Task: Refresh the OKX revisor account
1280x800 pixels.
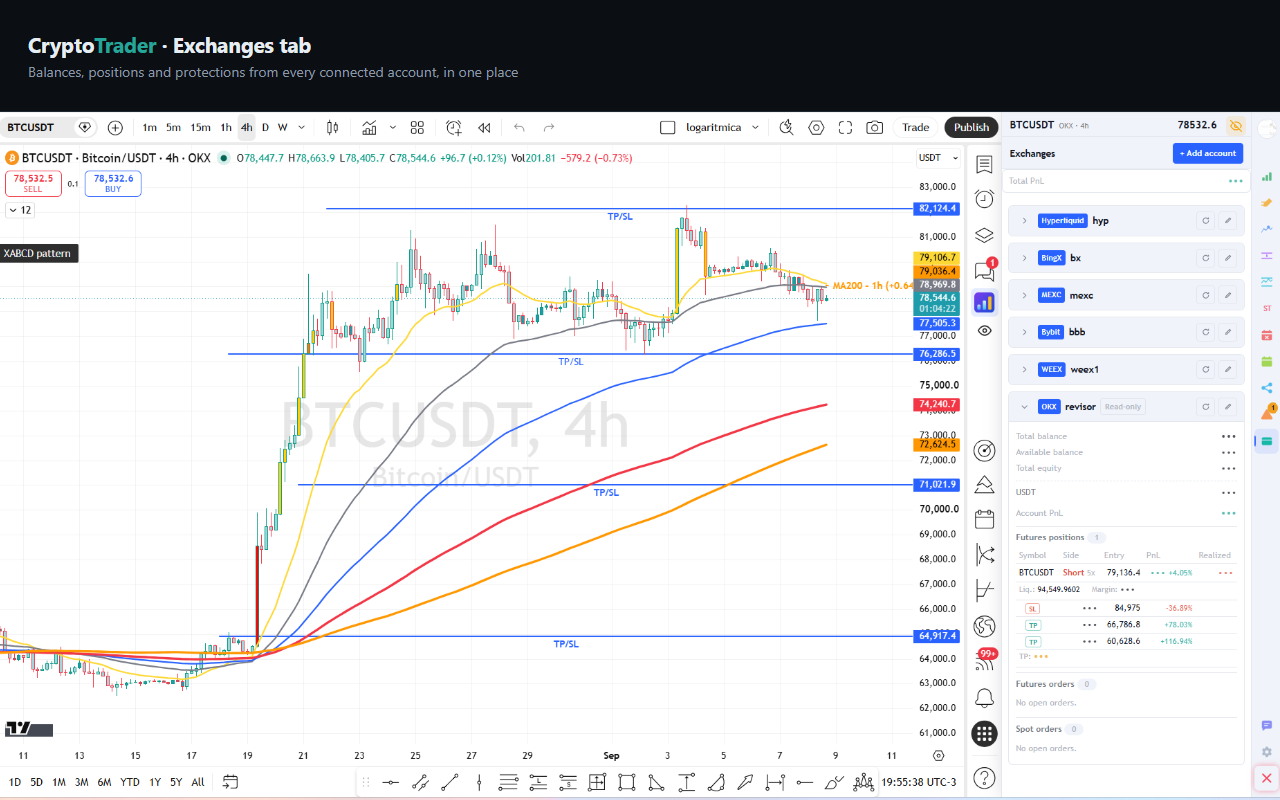Action: coord(1206,407)
